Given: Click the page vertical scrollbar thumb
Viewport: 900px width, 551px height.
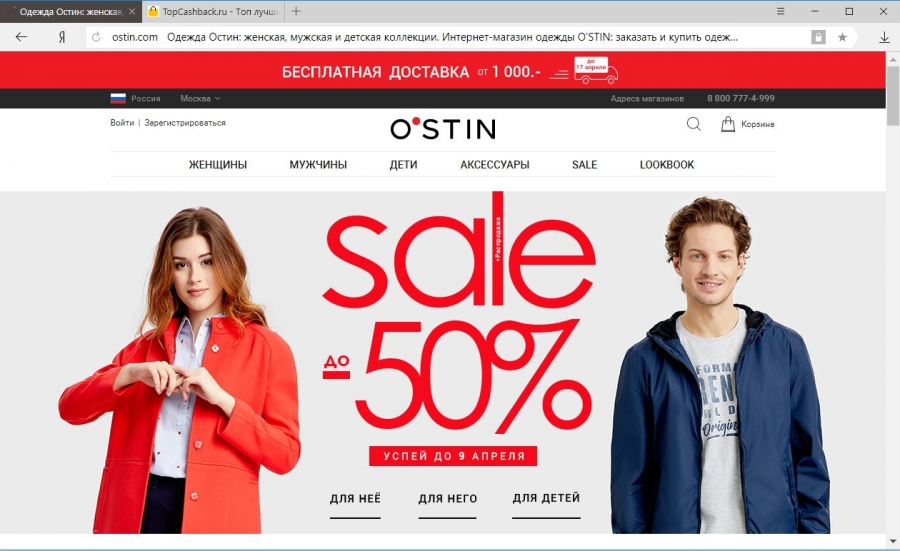Looking at the screenshot, I should (893, 95).
